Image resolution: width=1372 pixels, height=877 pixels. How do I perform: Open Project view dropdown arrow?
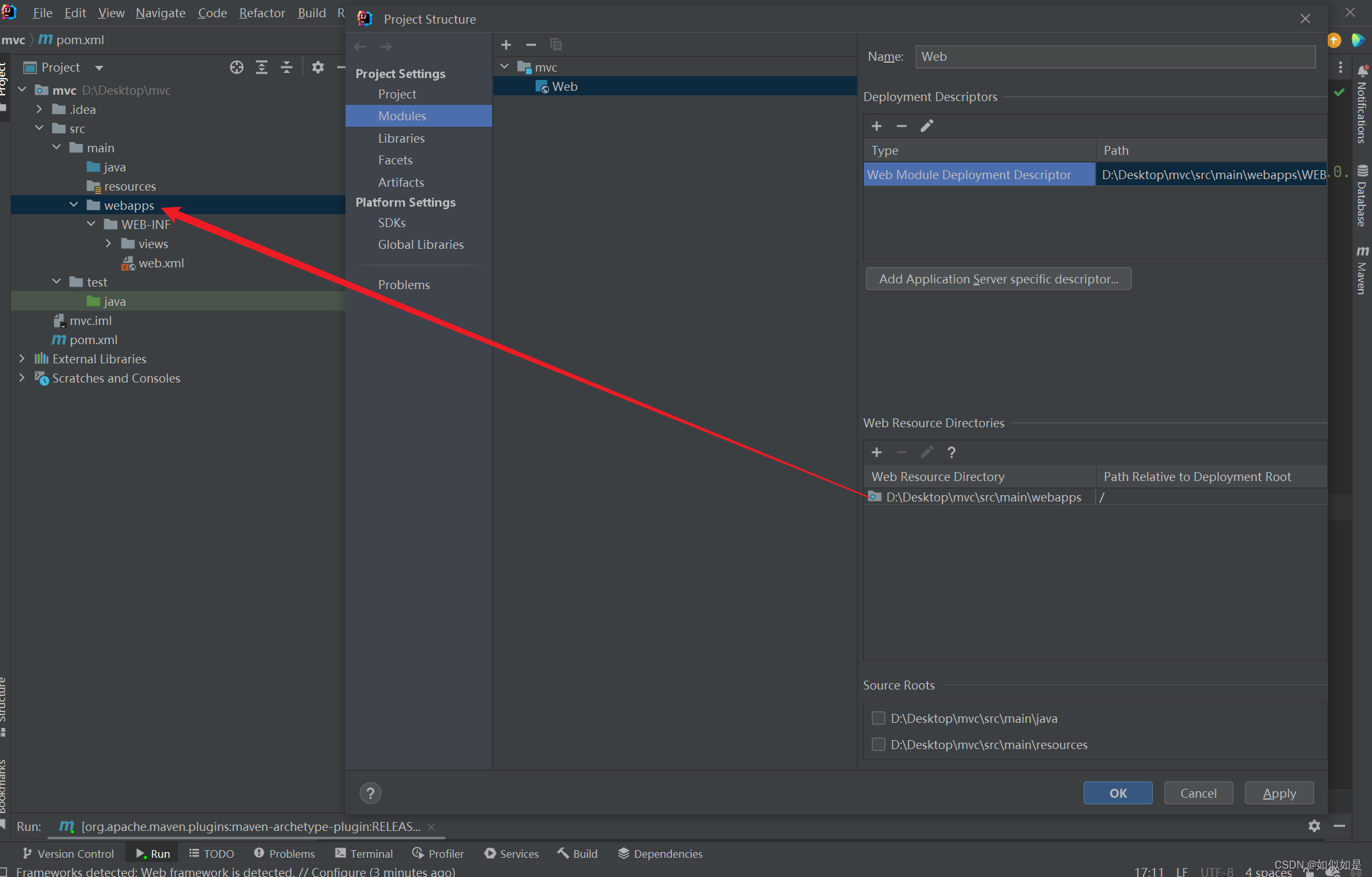coord(99,68)
